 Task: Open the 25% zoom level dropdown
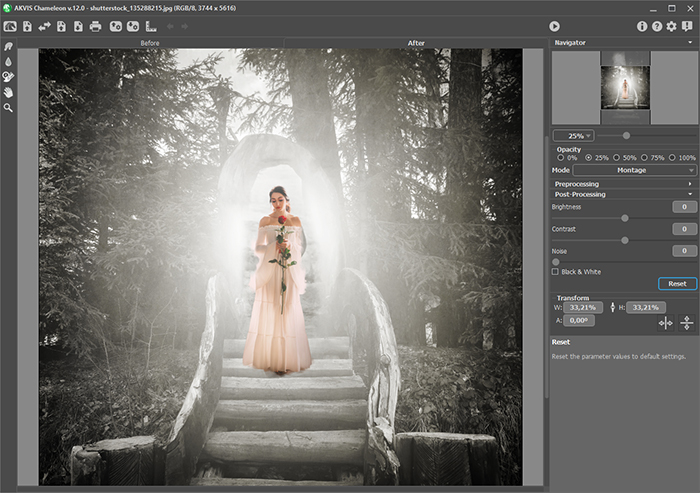[574, 136]
